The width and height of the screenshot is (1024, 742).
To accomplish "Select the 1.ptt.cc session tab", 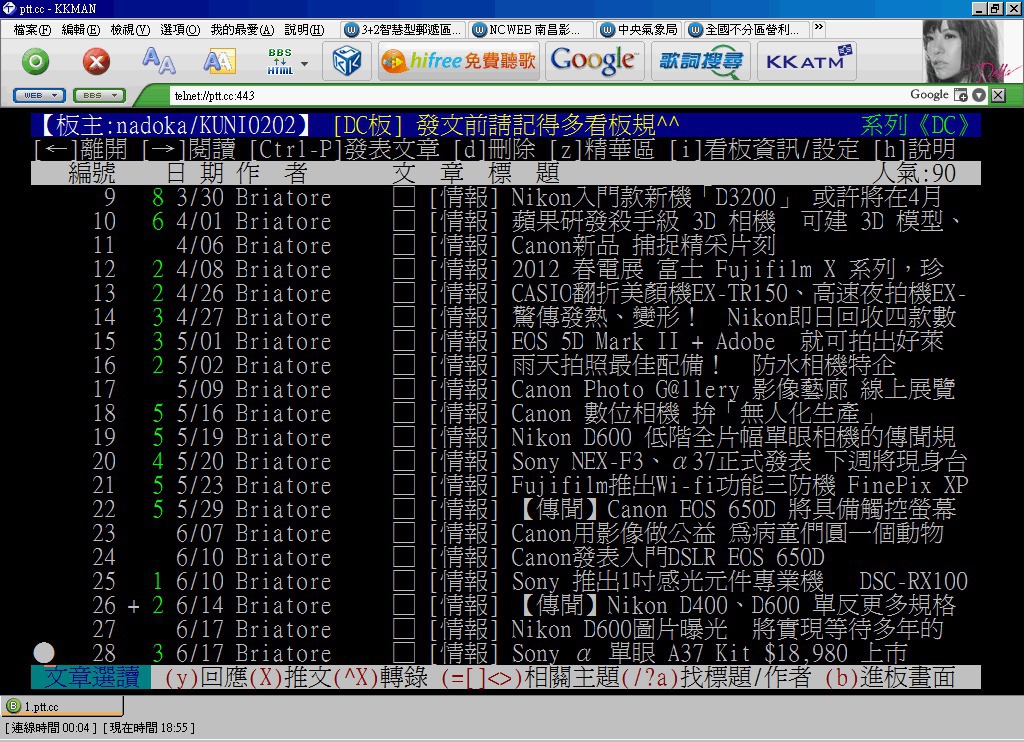I will [x=63, y=706].
